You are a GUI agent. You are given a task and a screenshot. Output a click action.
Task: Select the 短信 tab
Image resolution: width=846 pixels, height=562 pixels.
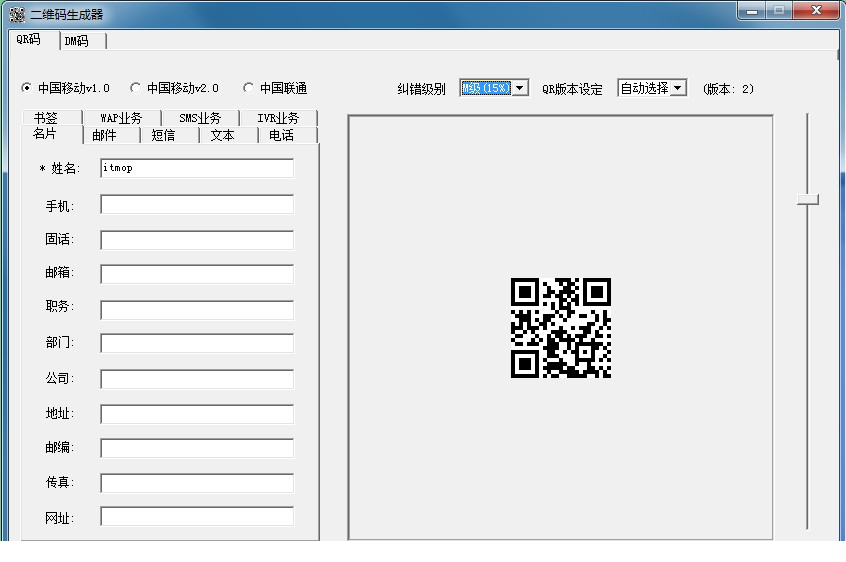[169, 135]
